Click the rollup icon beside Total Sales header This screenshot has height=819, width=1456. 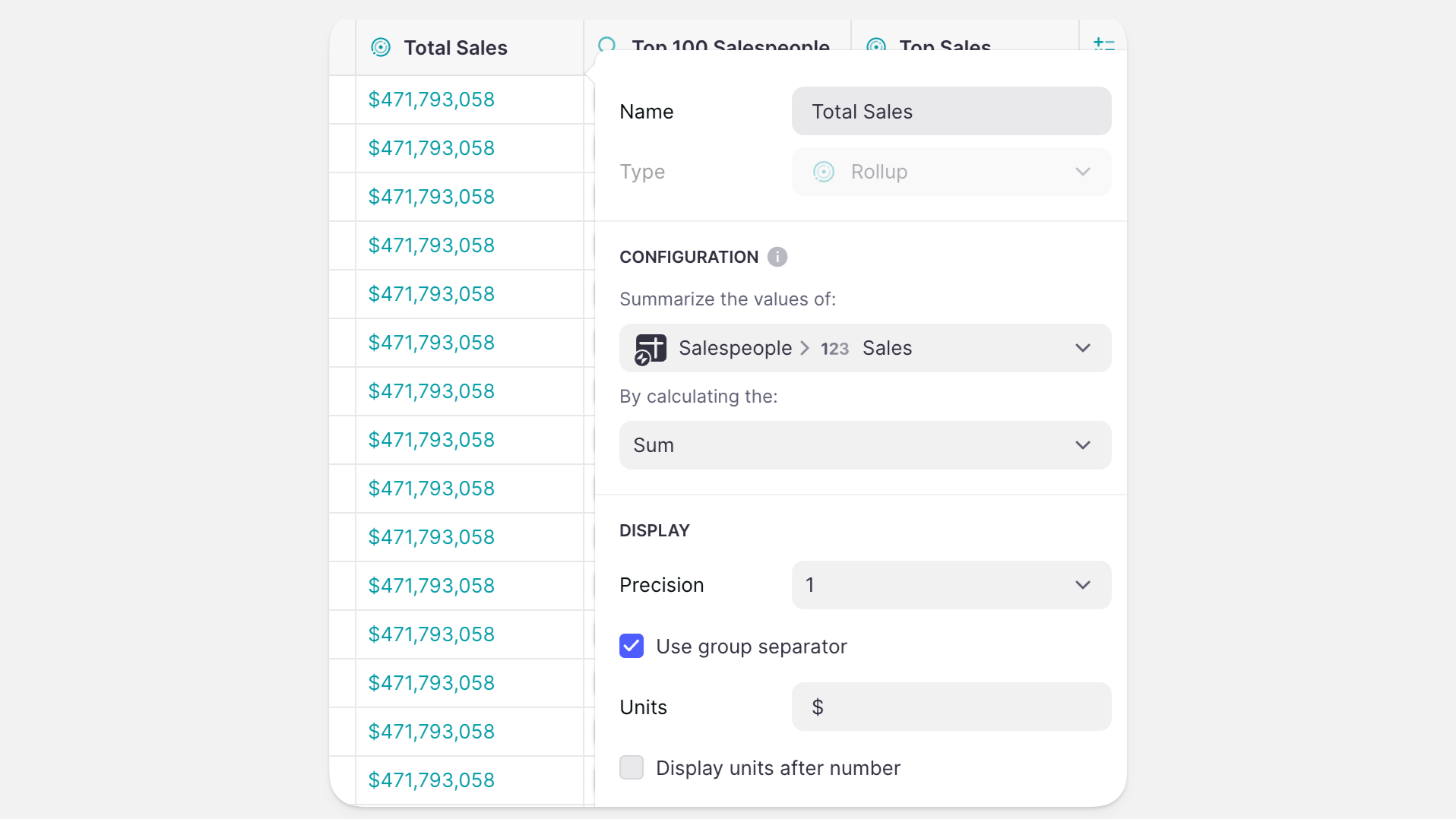click(381, 48)
